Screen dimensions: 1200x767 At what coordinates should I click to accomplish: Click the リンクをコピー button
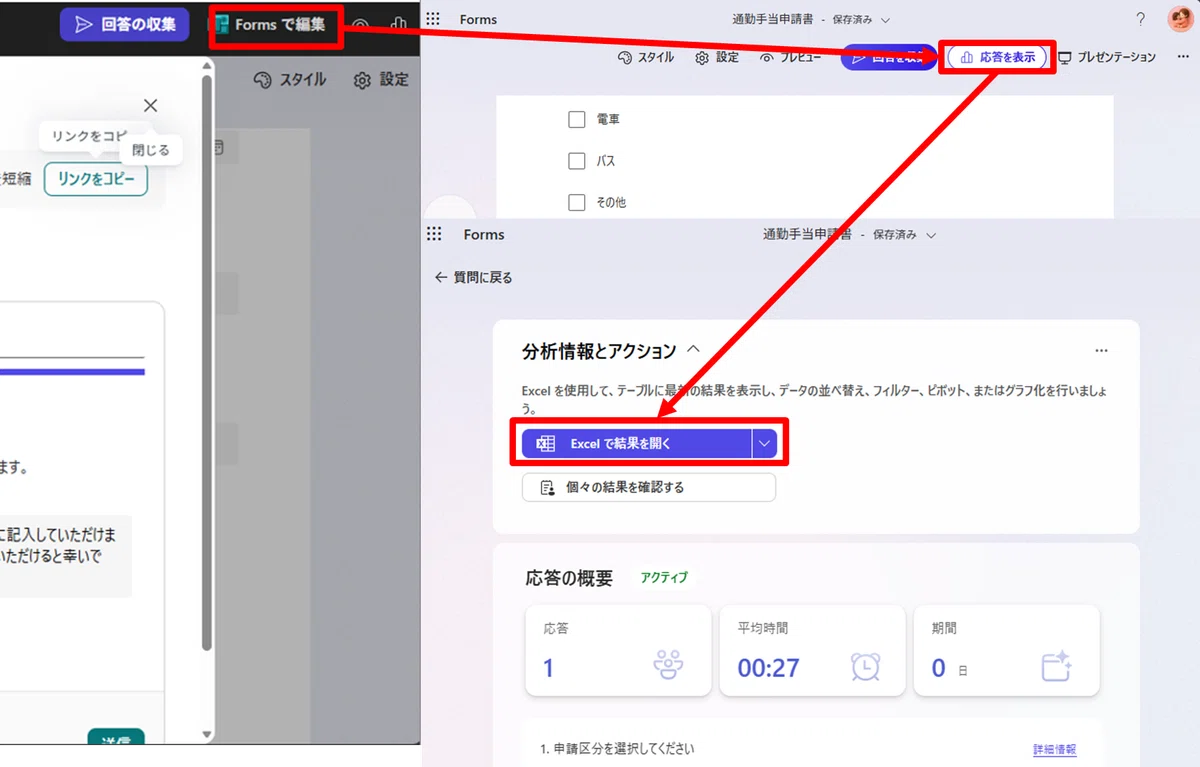point(96,179)
